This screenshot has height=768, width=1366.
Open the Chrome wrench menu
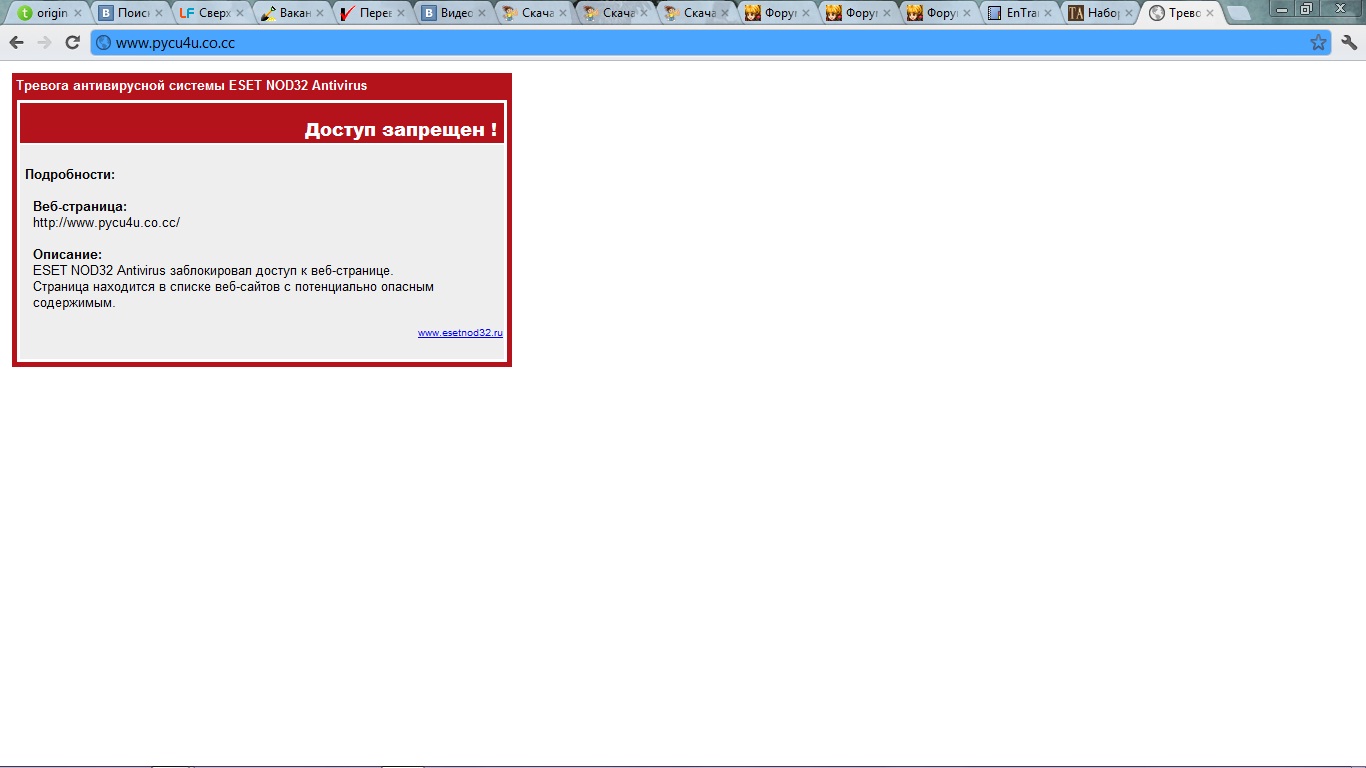1349,42
